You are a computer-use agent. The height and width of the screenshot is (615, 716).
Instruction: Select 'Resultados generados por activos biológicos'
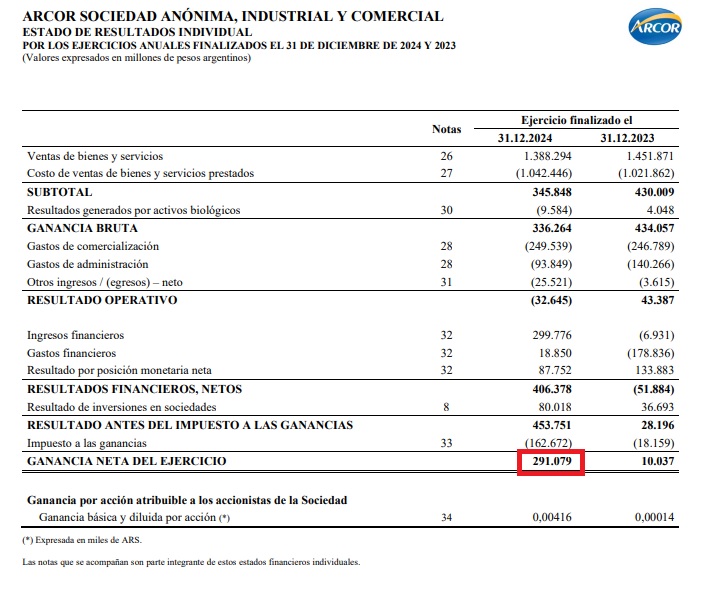[x=133, y=210]
